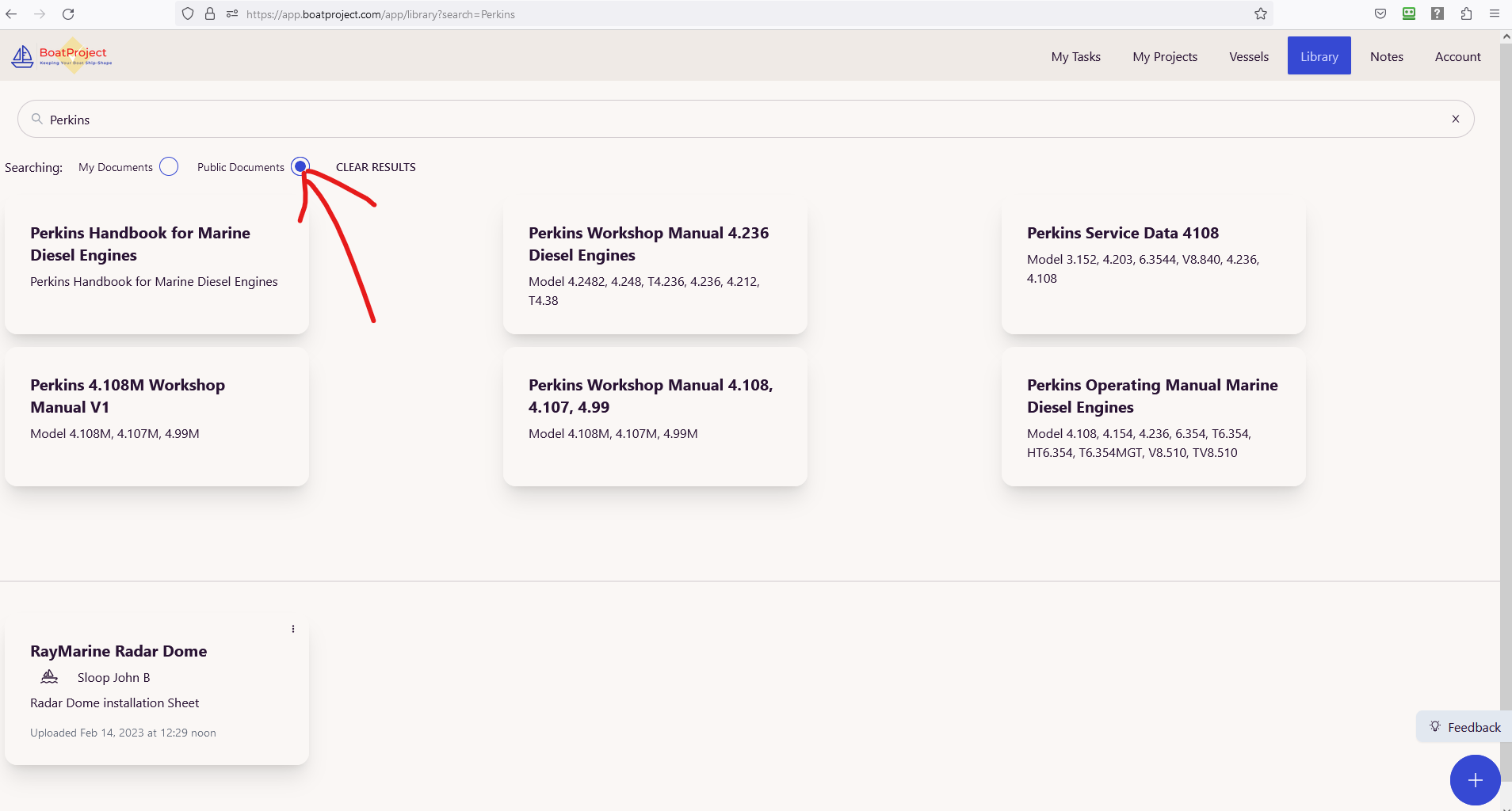Open Perkins Workshop Manual 4.108, 4.107, 4.99
This screenshot has height=811, width=1512.
(x=655, y=417)
